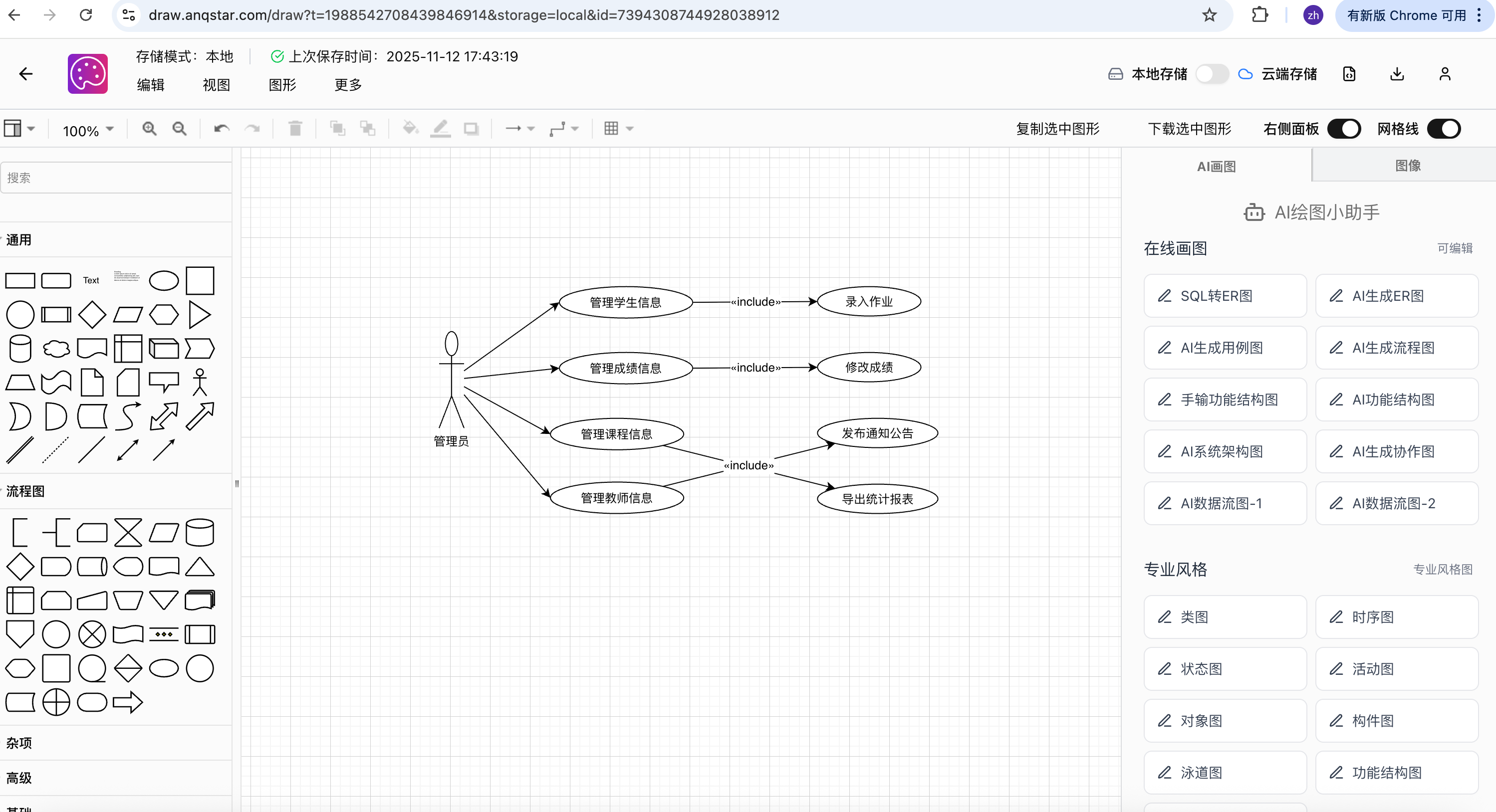
Task: Click the zoom out magnifier icon
Action: 180,128
